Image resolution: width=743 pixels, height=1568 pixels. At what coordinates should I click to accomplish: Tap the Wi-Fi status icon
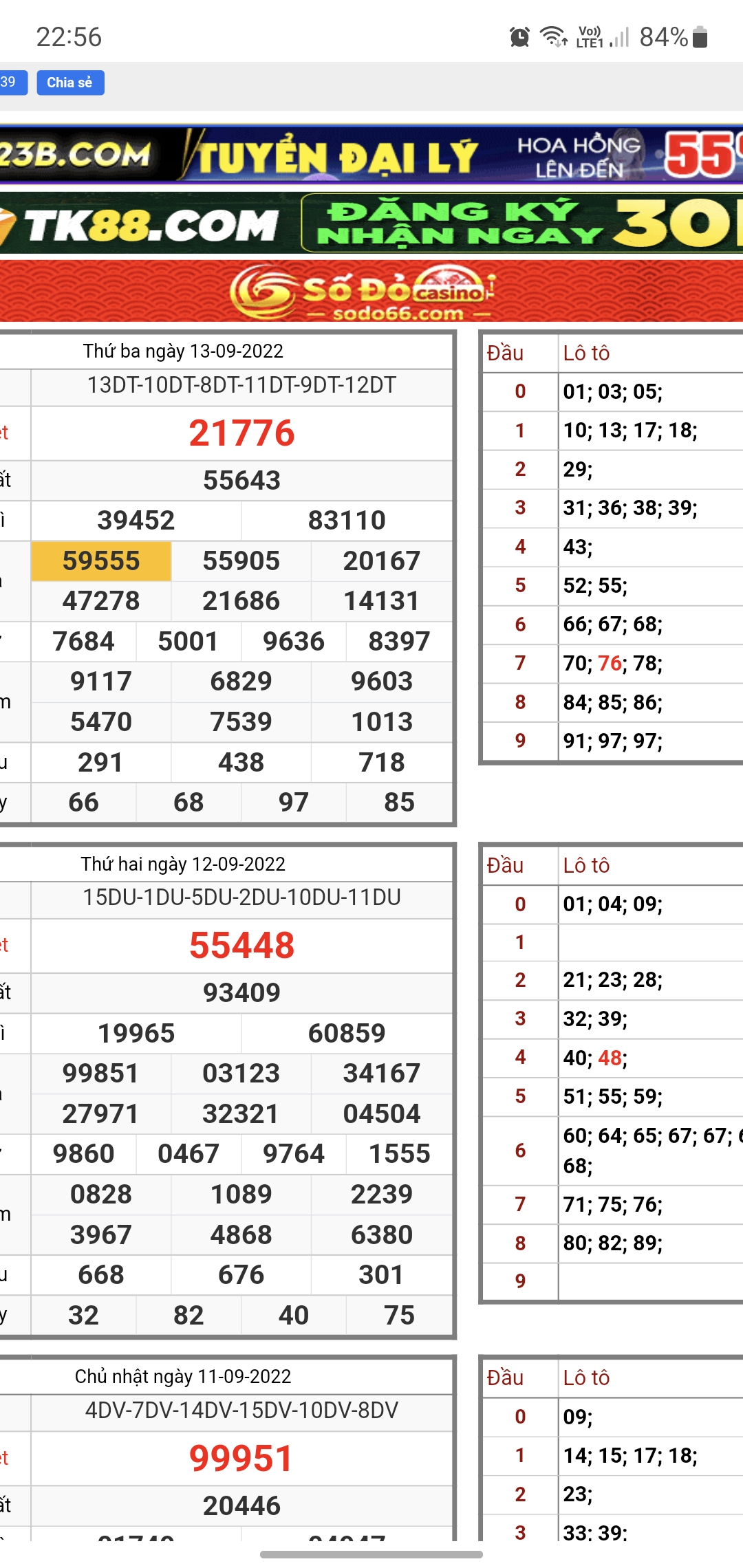click(553, 36)
